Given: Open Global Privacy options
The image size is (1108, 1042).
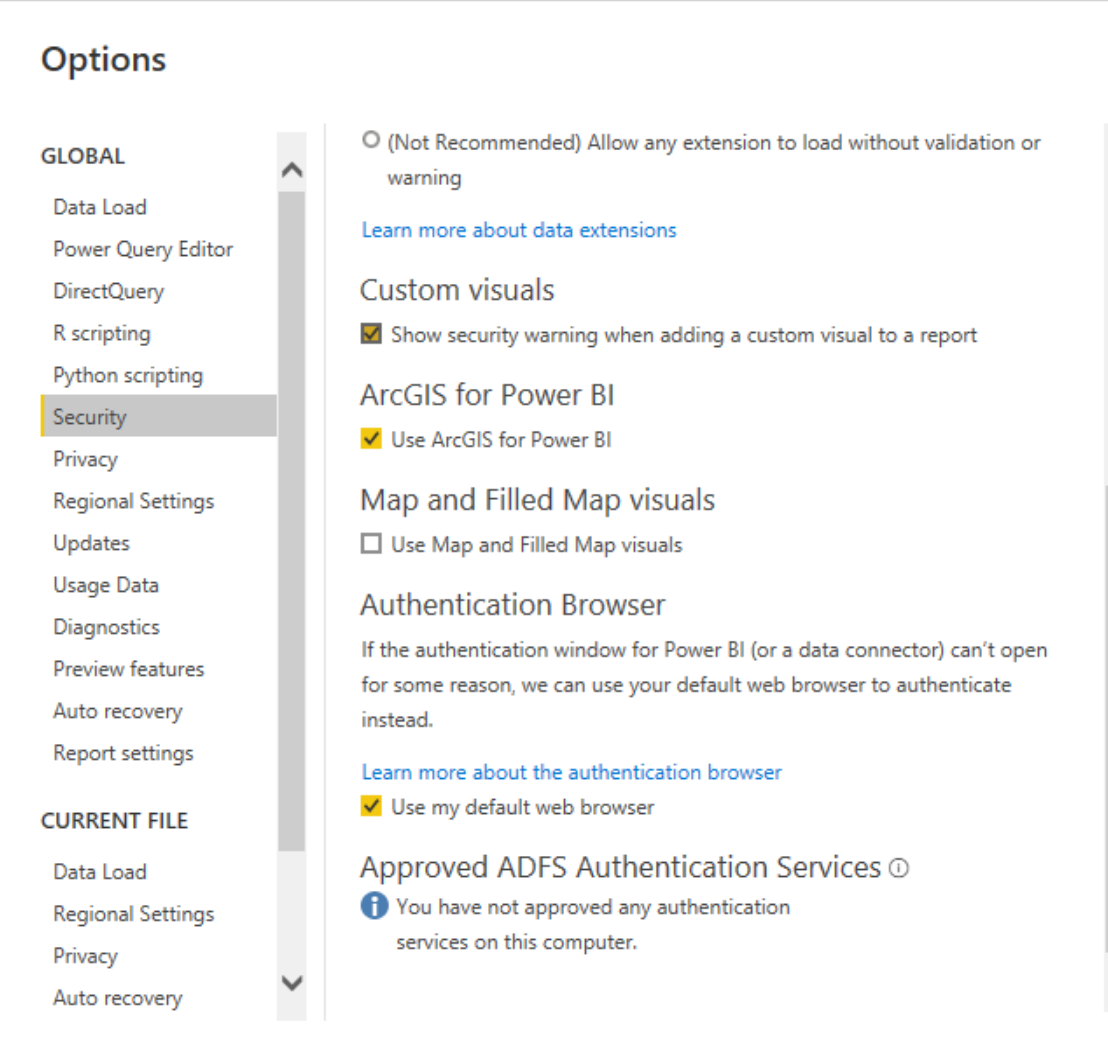Looking at the screenshot, I should 86,459.
